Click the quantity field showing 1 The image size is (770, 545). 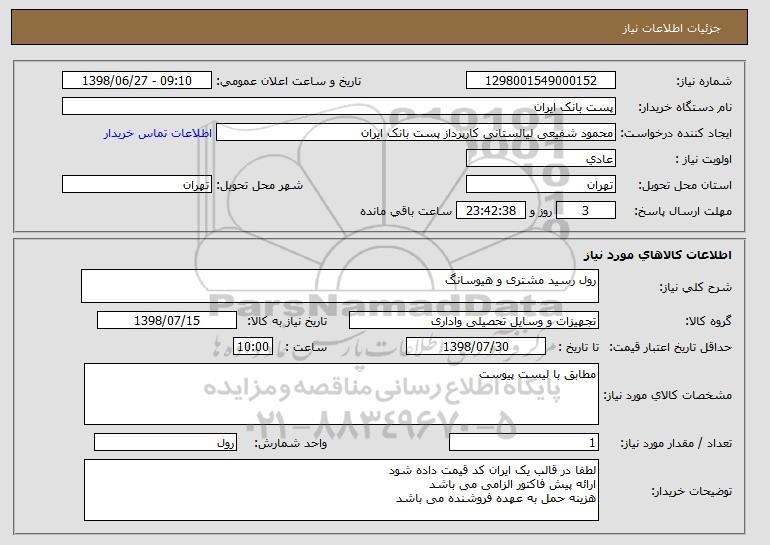[524, 442]
